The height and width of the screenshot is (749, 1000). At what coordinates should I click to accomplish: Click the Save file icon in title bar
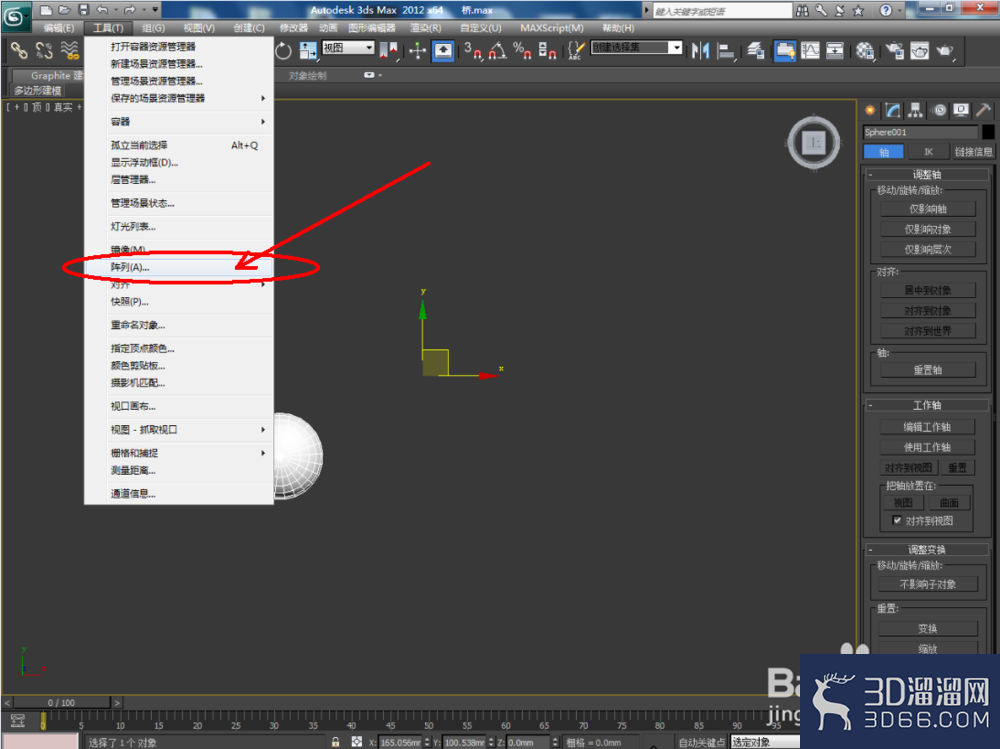point(84,10)
